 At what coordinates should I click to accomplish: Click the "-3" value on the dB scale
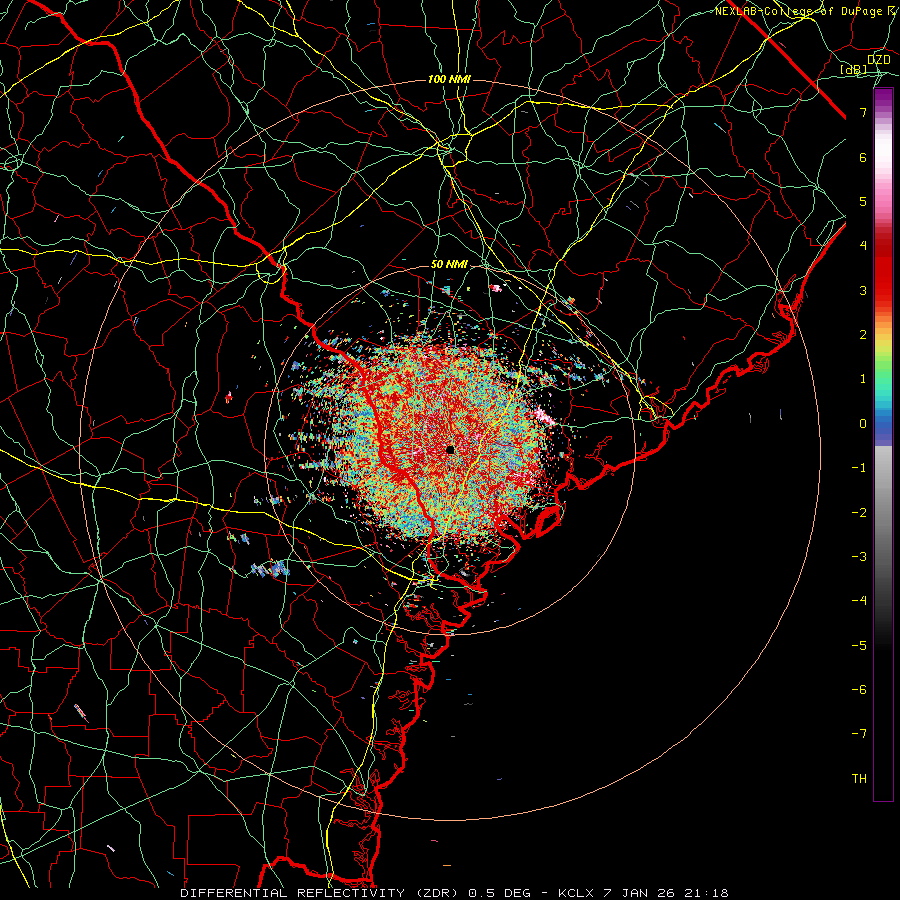pos(859,557)
